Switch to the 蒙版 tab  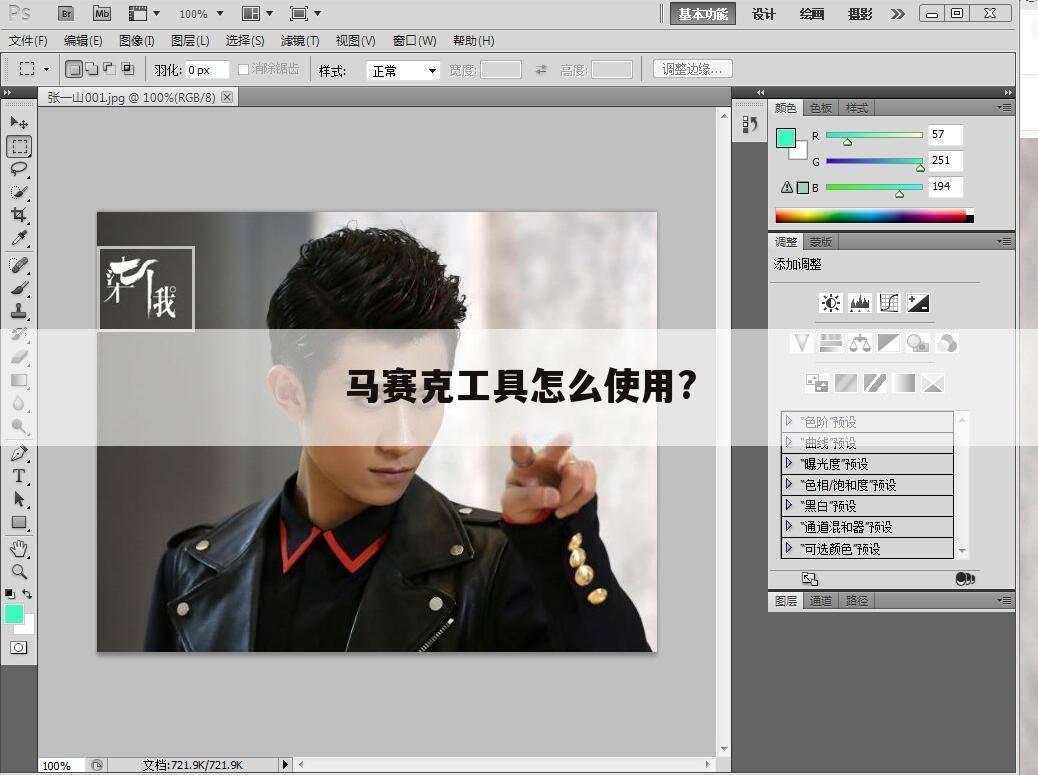coord(821,242)
